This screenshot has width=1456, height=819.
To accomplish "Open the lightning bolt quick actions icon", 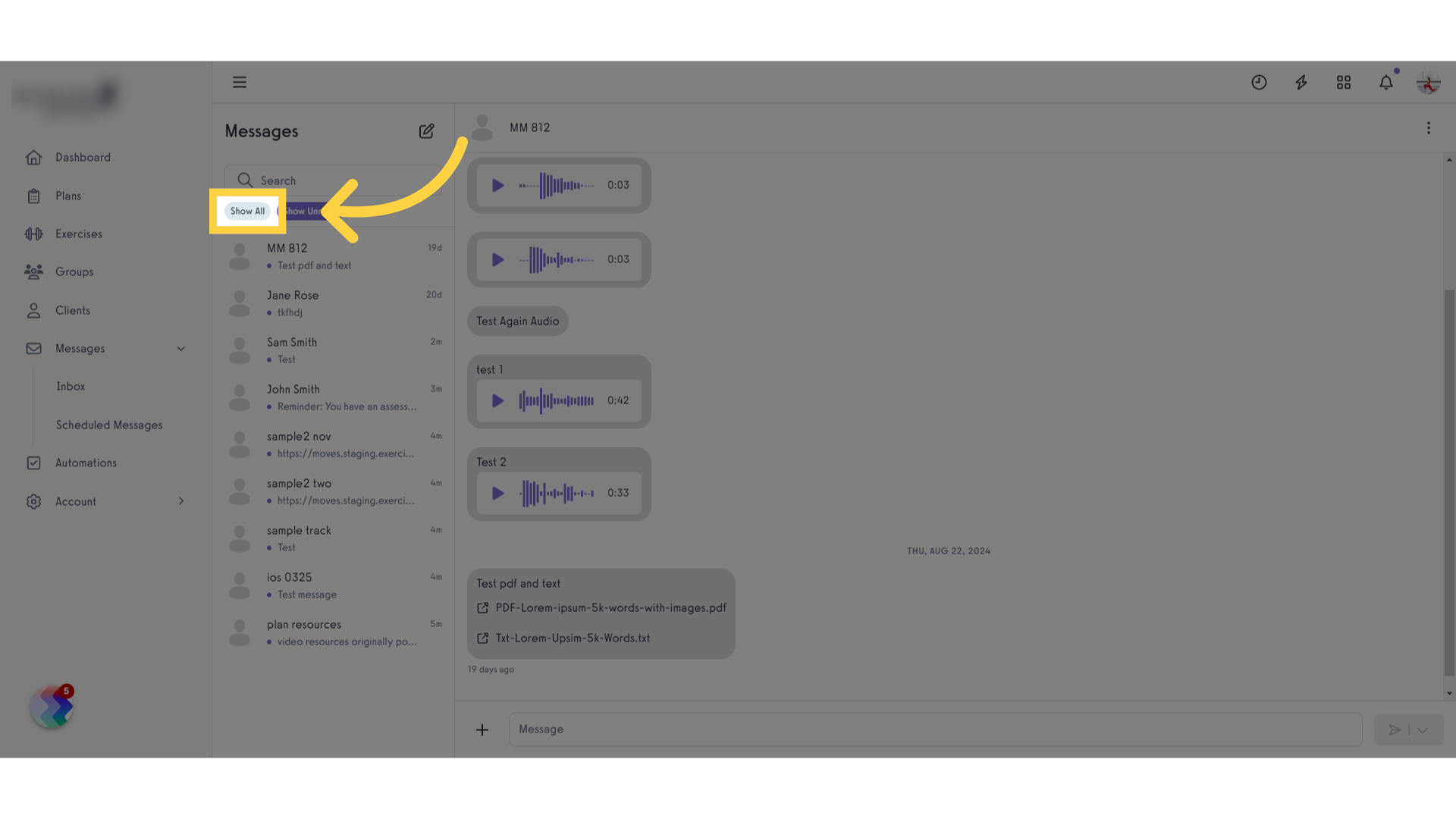I will [1301, 82].
